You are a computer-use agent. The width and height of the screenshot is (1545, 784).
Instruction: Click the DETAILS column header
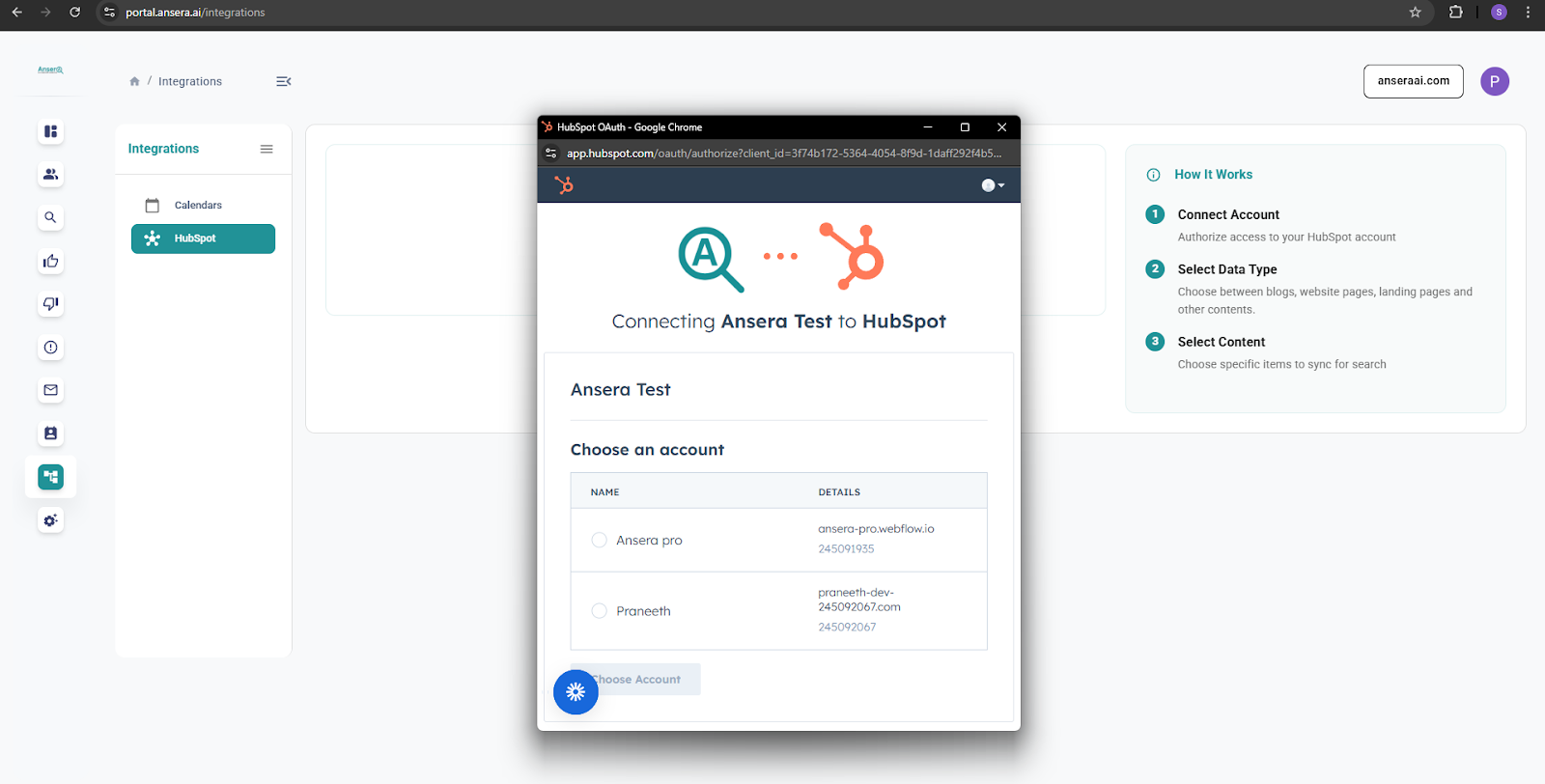click(x=839, y=492)
